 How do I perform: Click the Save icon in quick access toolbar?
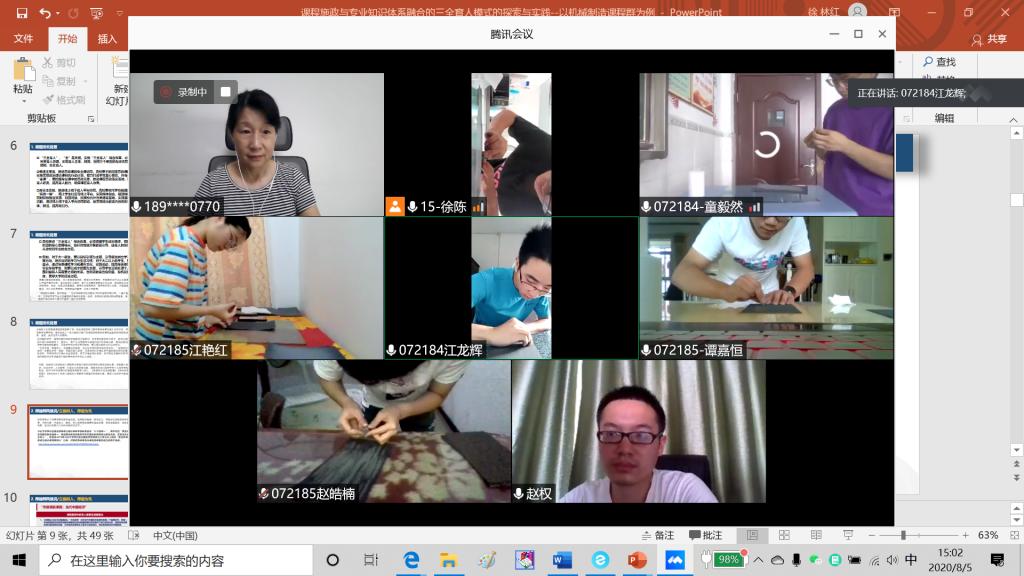point(21,13)
